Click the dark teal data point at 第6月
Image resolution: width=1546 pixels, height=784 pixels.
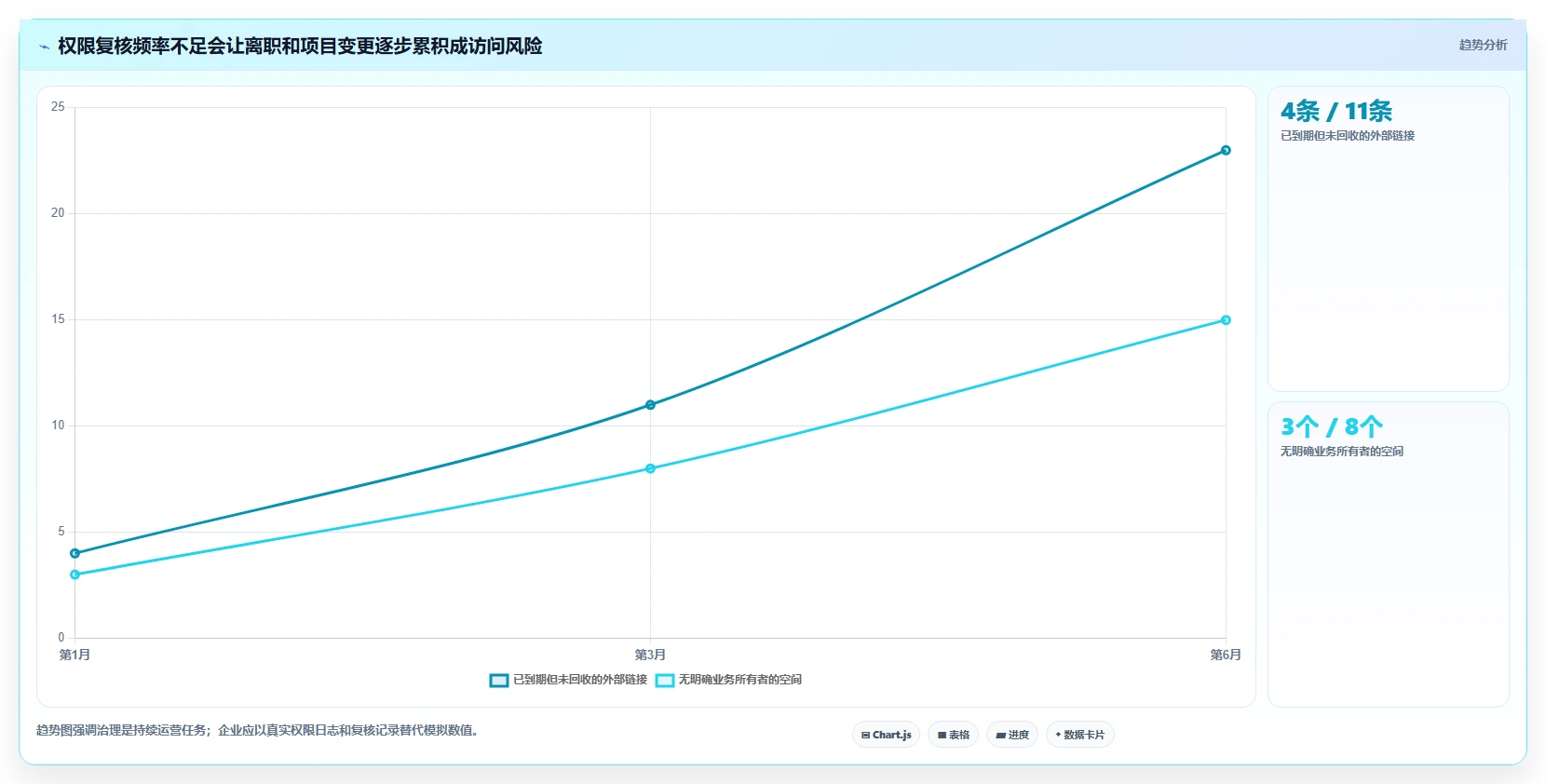(x=1226, y=150)
